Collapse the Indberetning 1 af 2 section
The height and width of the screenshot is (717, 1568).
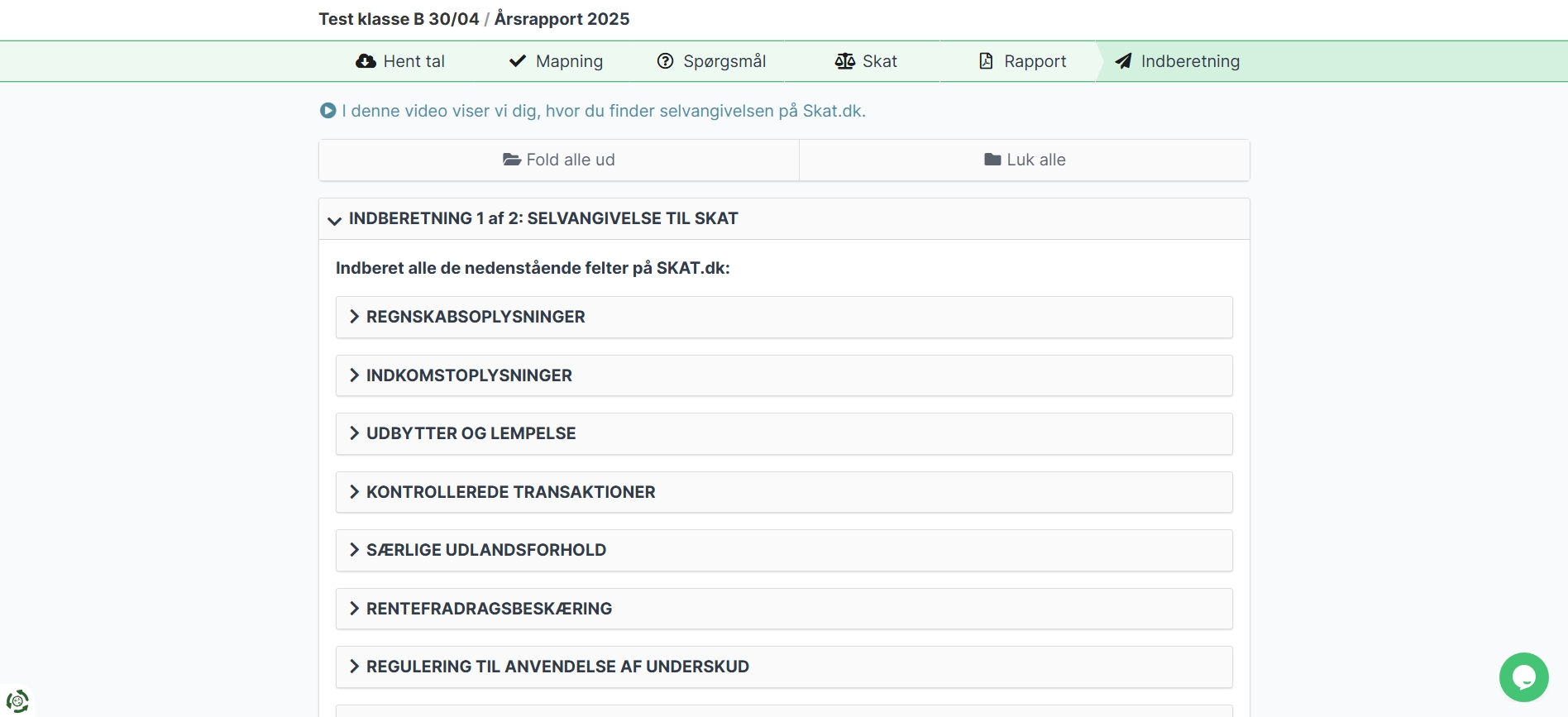click(x=335, y=220)
